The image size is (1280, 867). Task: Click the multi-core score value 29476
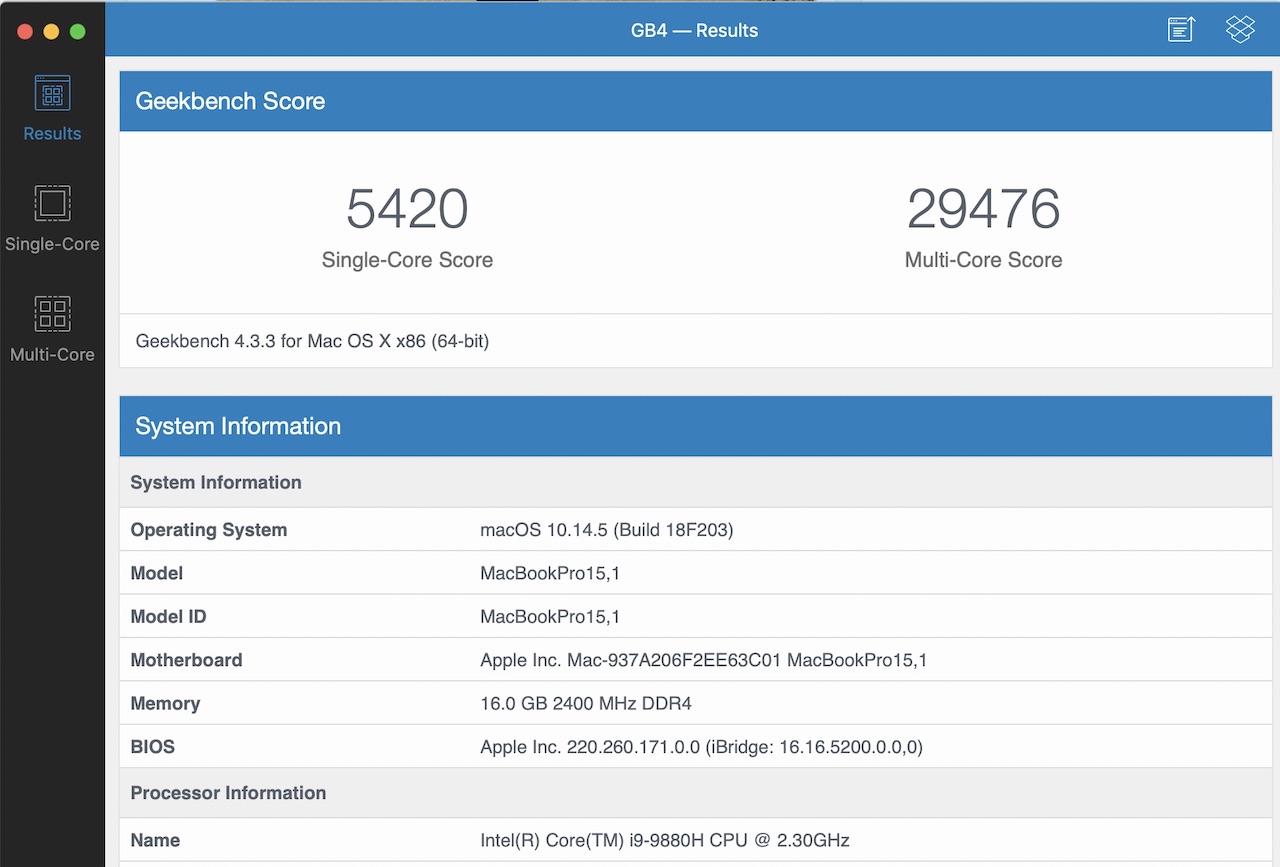click(x=983, y=208)
